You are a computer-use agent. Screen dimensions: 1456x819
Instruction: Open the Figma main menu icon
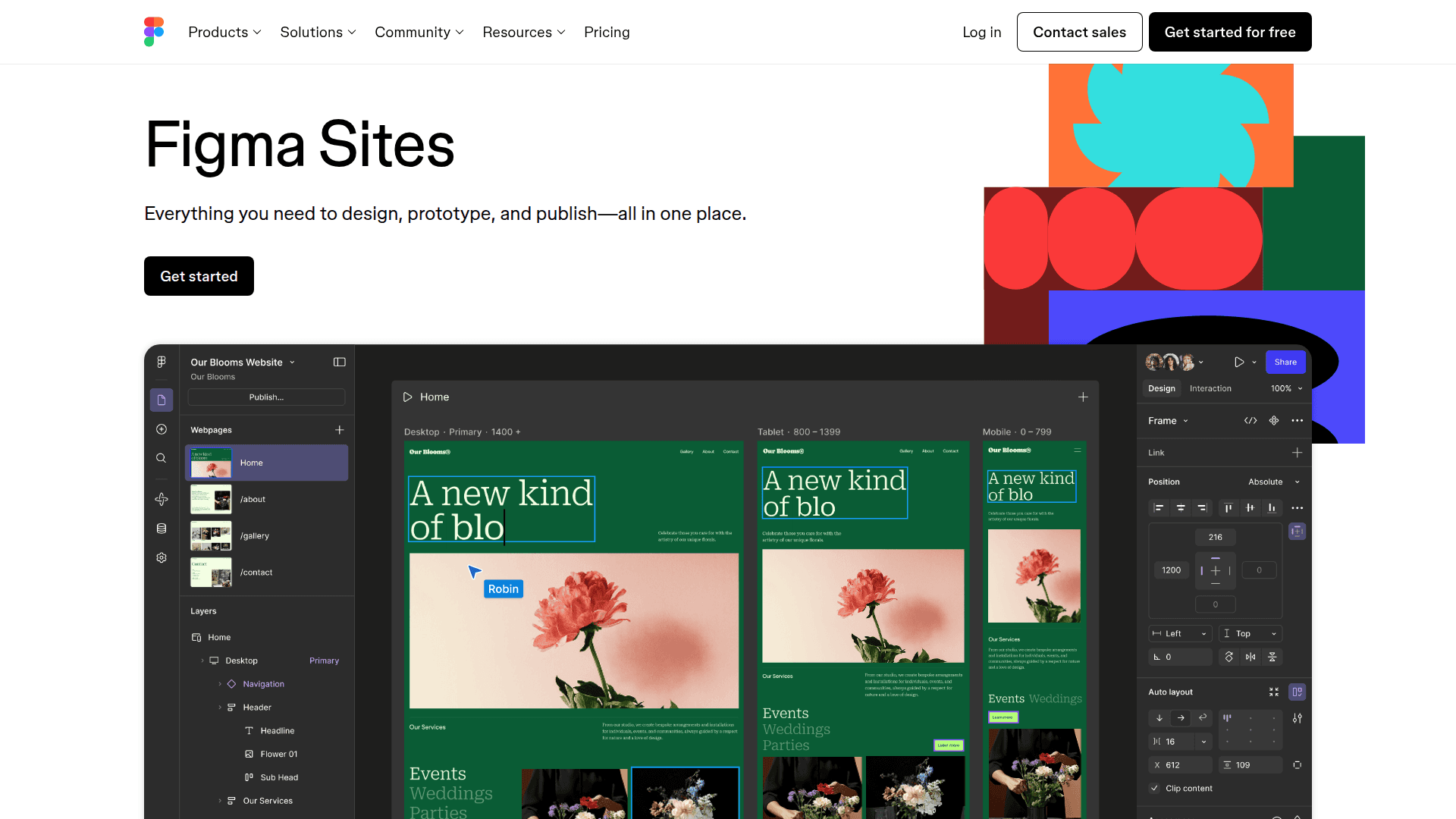162,362
